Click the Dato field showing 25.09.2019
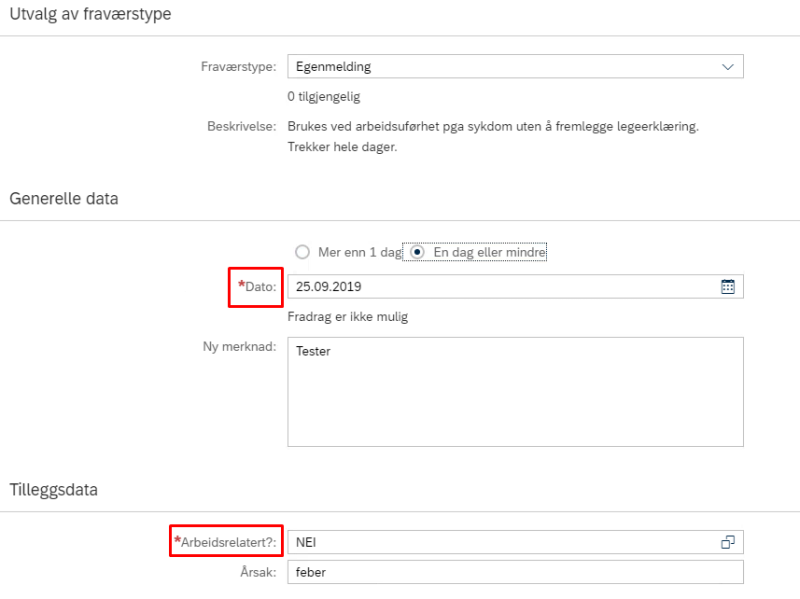Viewport: 800px width, 599px height. [x=515, y=287]
